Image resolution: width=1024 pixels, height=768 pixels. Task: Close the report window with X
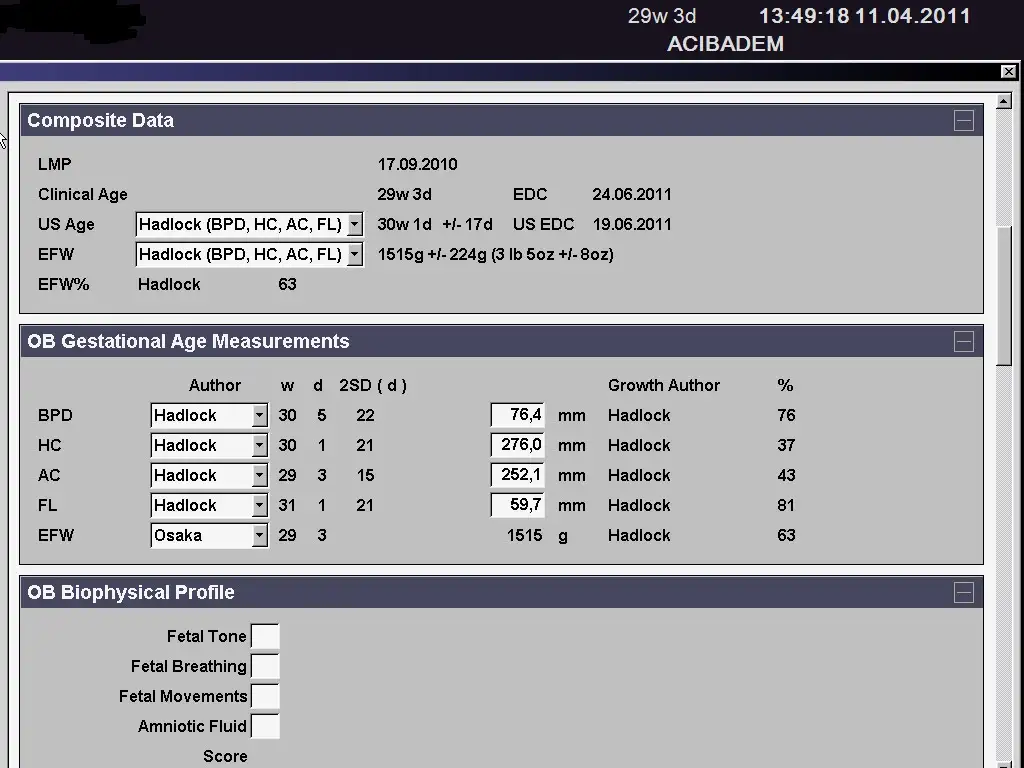tap(1008, 71)
